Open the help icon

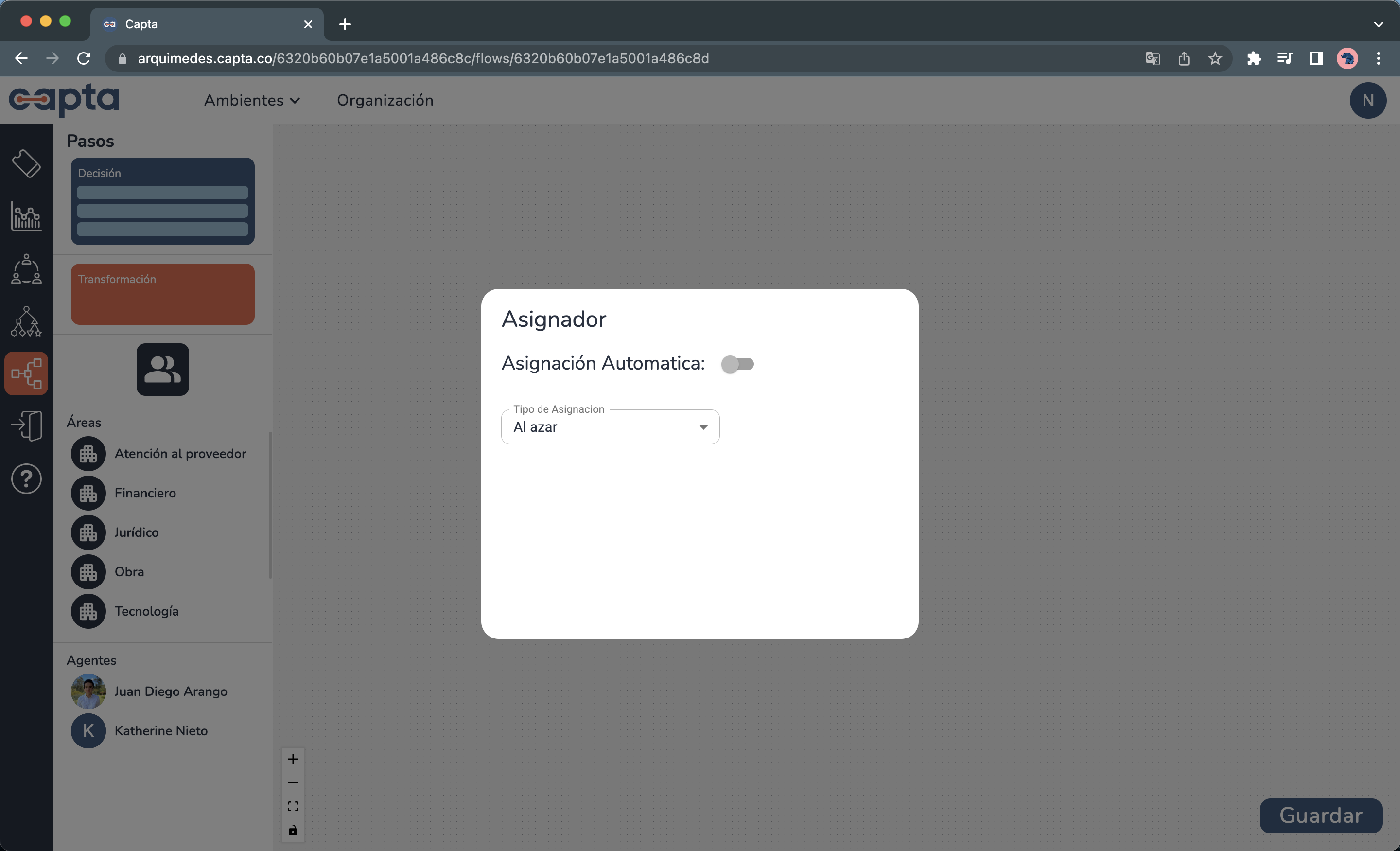[x=26, y=479]
